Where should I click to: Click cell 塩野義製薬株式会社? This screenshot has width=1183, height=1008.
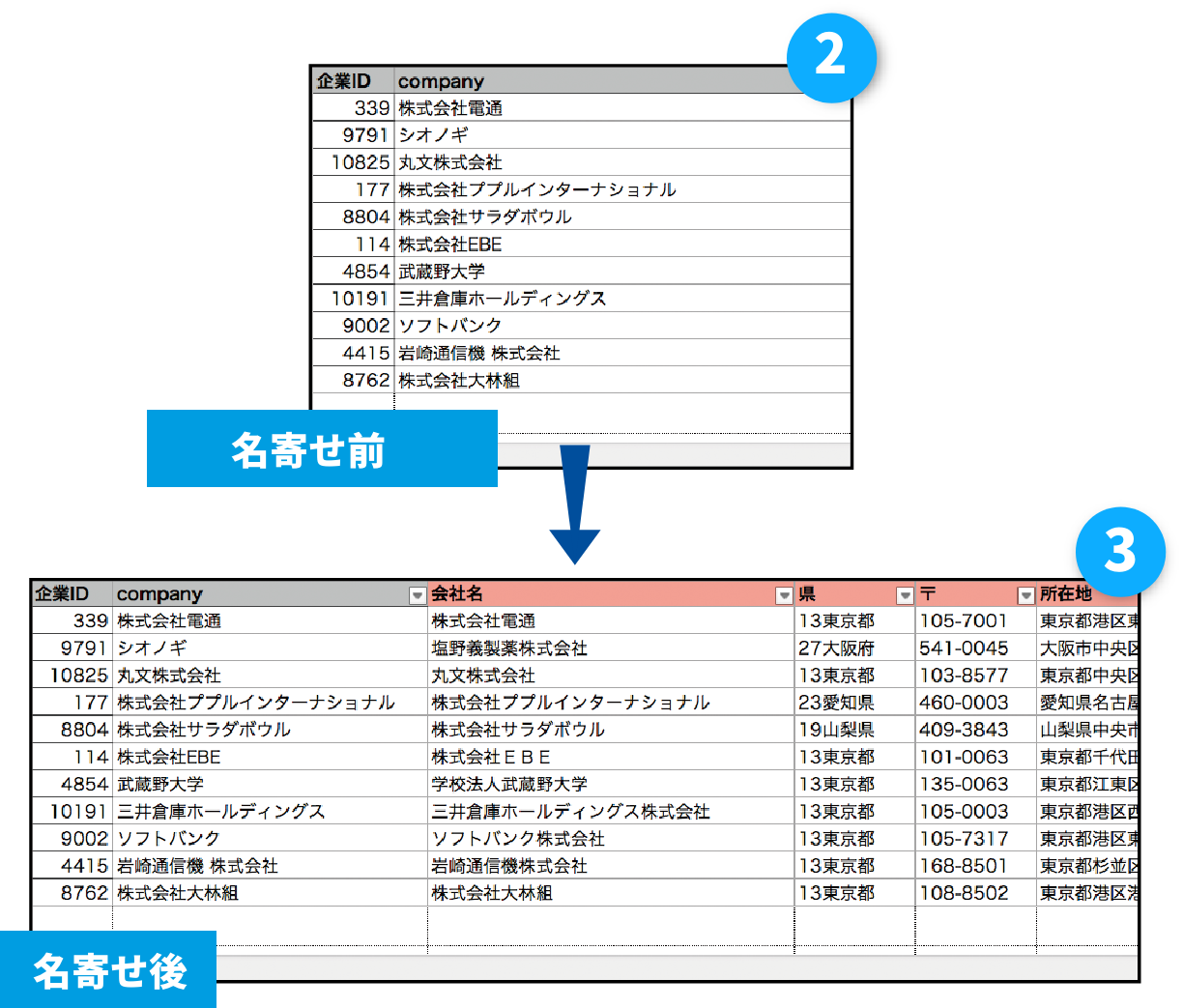611,648
